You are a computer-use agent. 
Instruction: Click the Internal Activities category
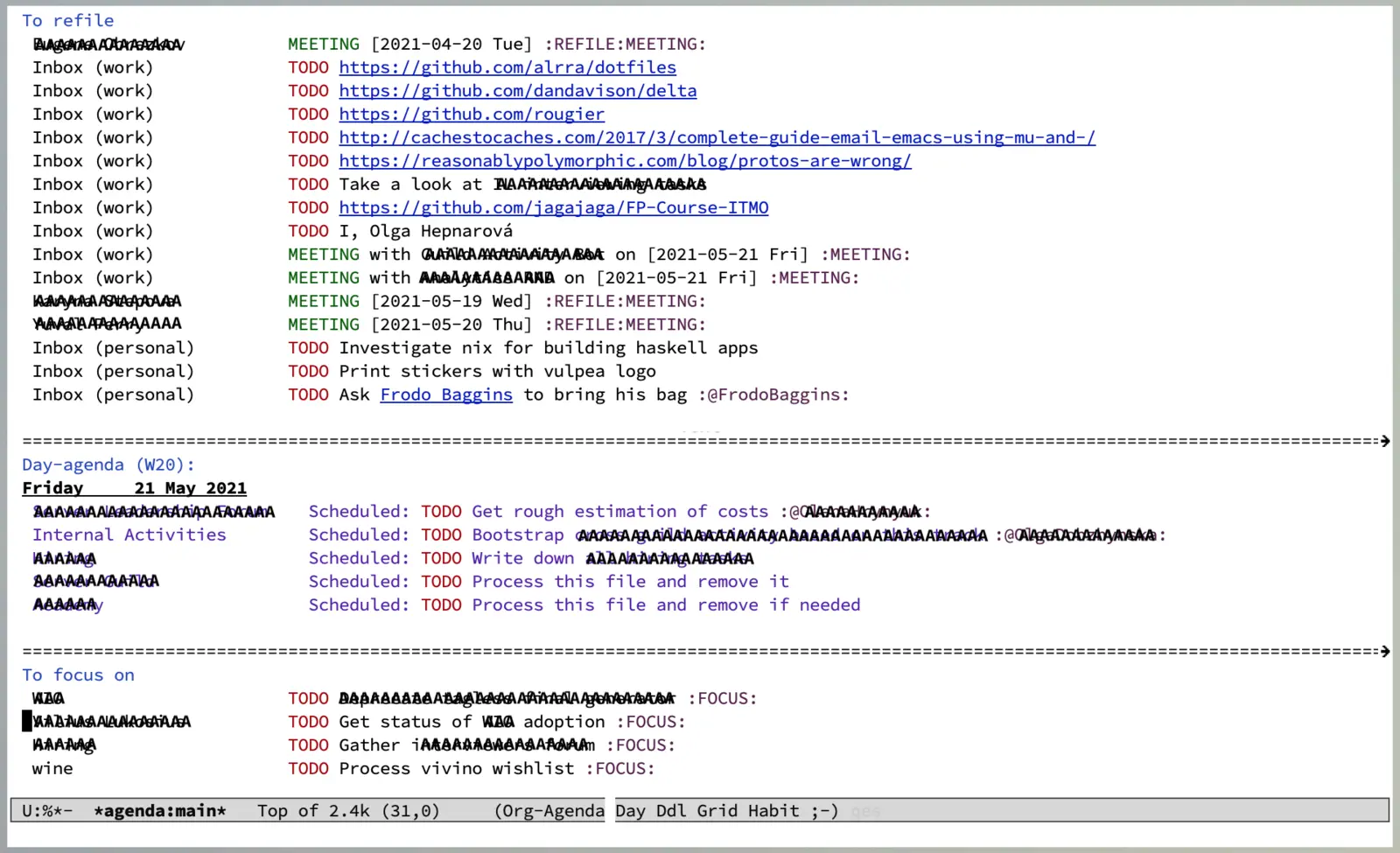[129, 535]
